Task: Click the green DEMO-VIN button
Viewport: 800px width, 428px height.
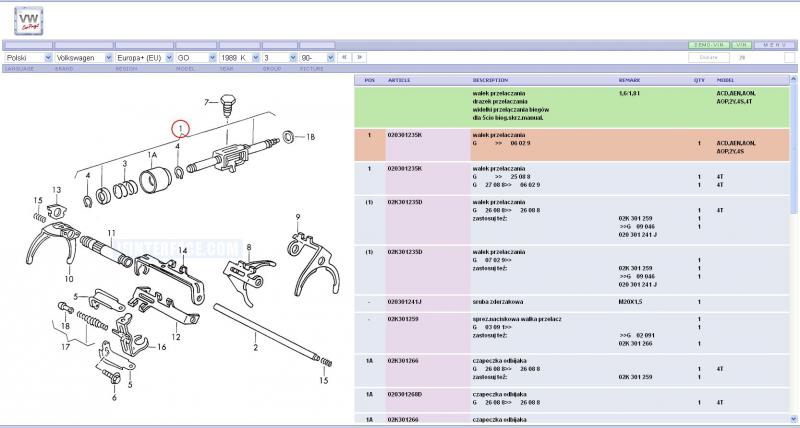Action: point(709,45)
